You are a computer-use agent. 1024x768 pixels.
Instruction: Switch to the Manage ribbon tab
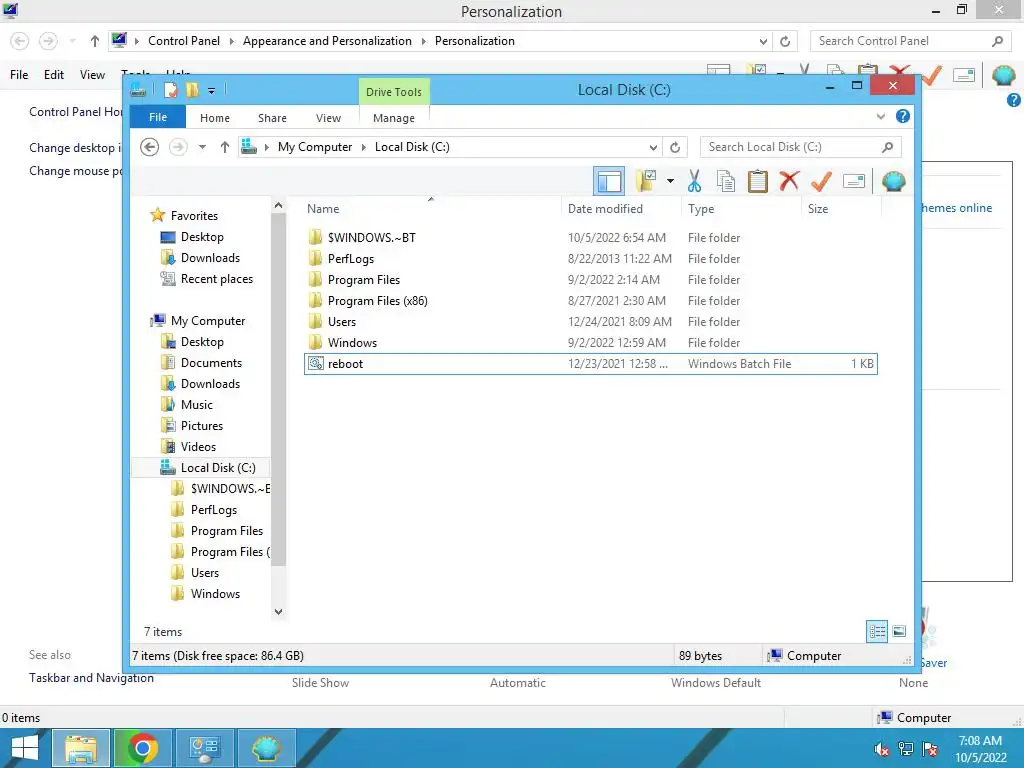click(394, 118)
